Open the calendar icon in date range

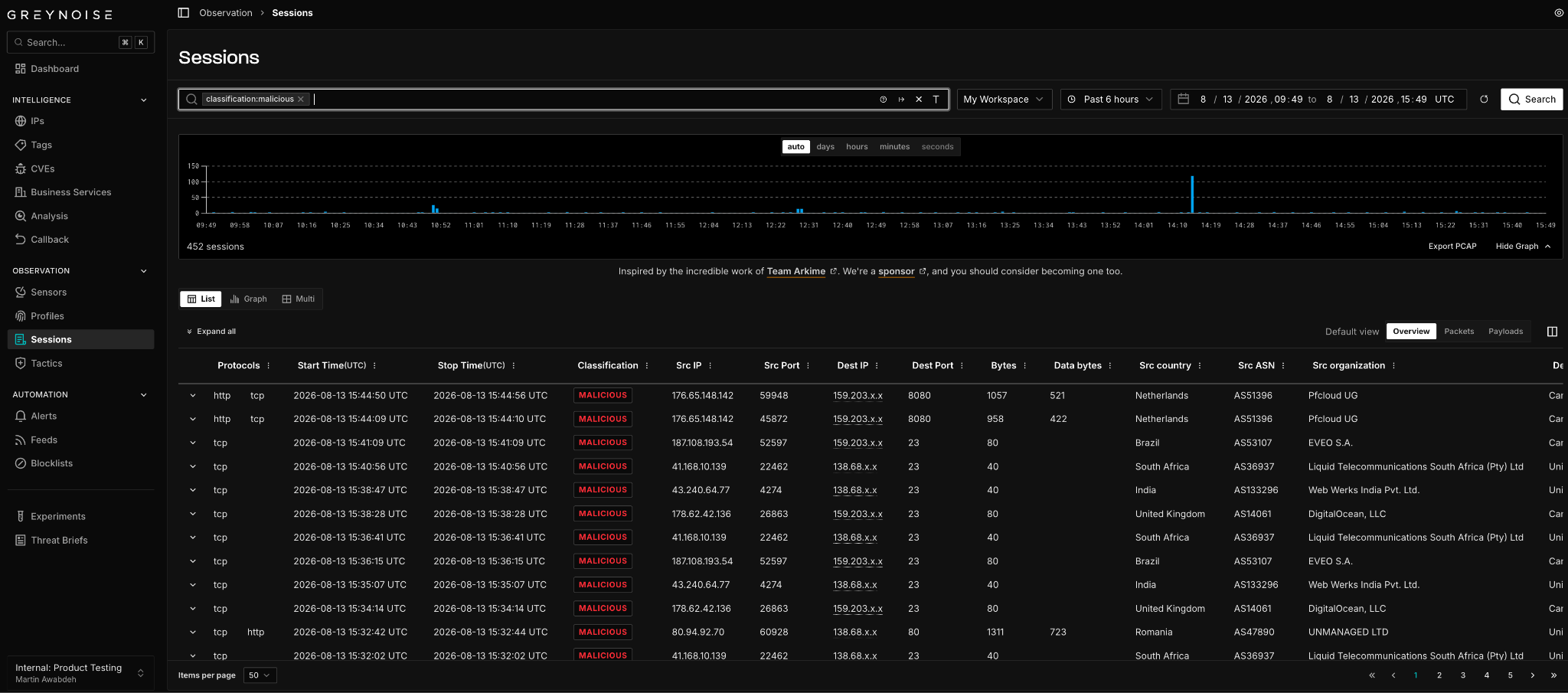(x=1183, y=100)
